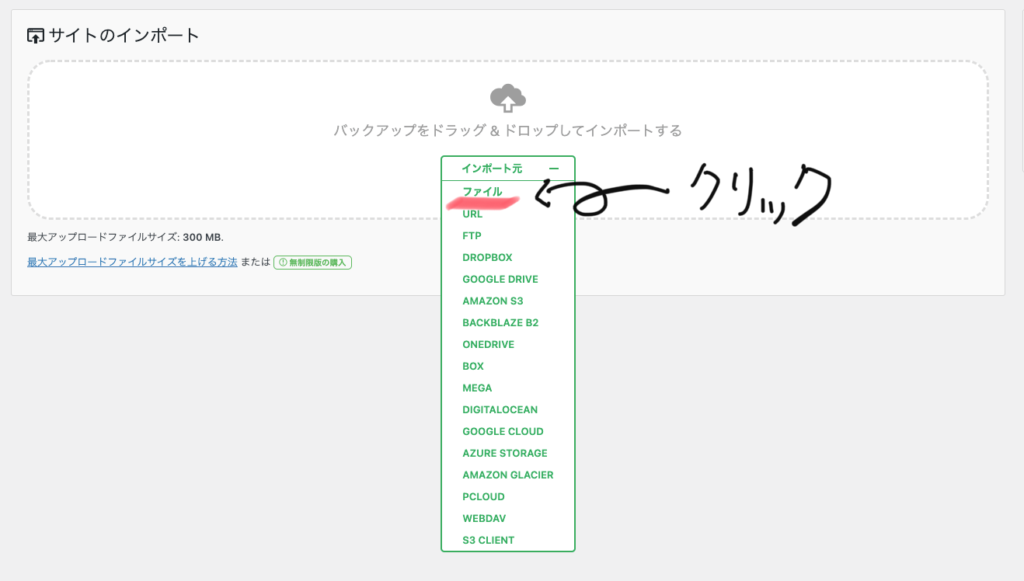The image size is (1024, 581).
Task: Click the drag and drop backup text
Action: point(507,131)
